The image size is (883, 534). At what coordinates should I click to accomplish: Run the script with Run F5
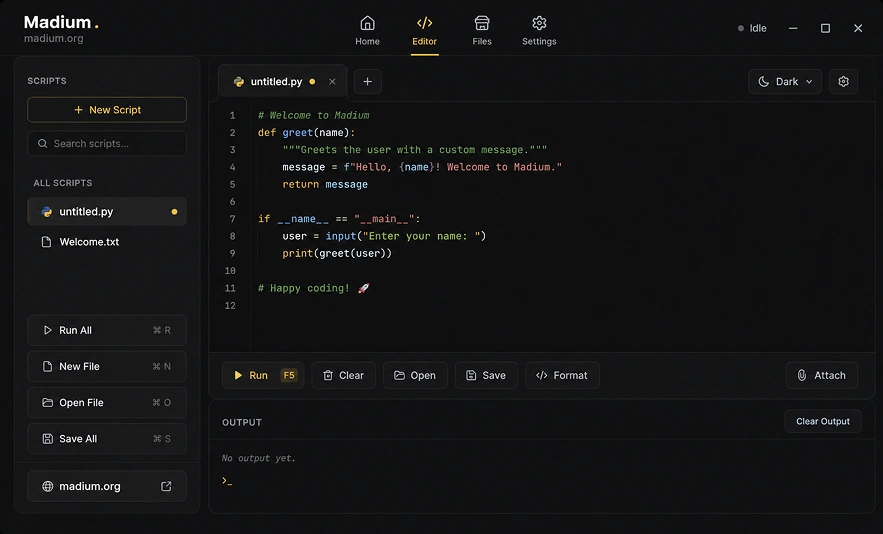263,375
